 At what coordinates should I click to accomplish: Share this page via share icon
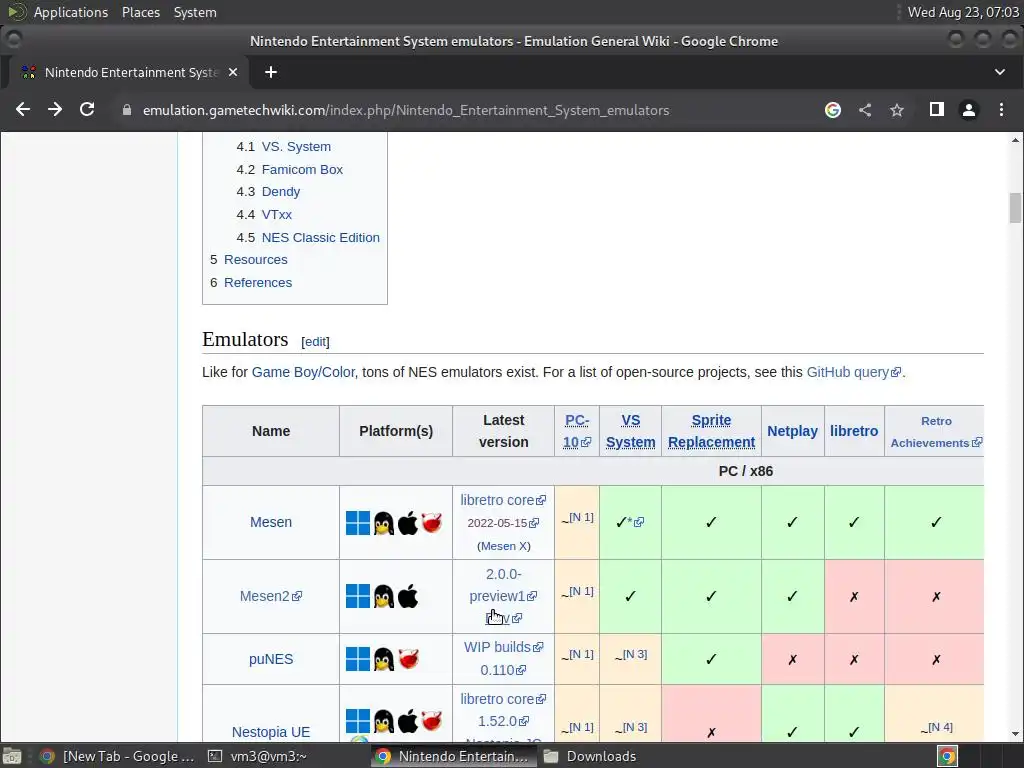pyautogui.click(x=865, y=110)
